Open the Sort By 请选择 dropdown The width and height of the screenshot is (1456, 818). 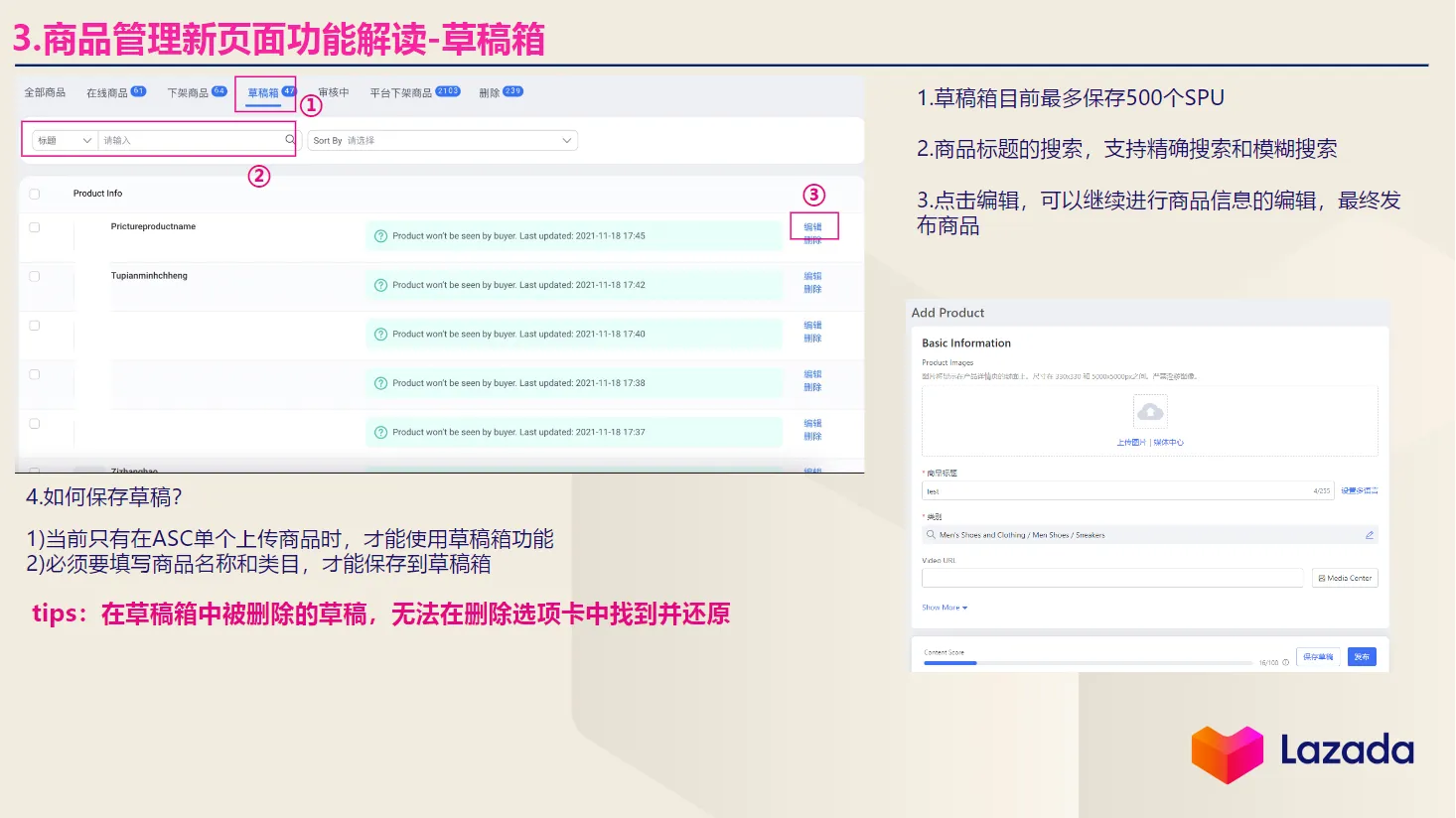click(442, 140)
